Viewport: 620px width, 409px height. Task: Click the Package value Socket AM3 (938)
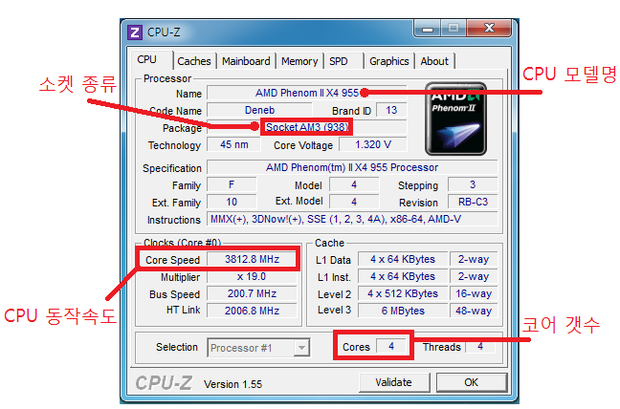click(x=307, y=127)
